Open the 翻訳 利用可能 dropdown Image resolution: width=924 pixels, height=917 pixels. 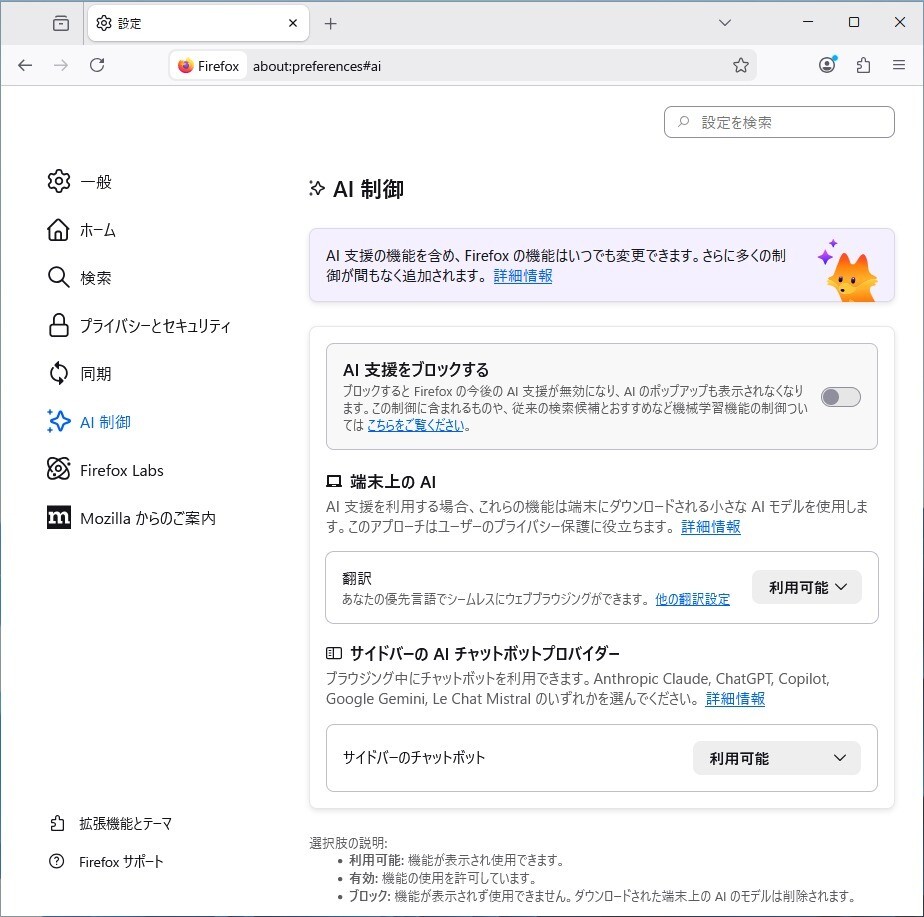click(806, 587)
